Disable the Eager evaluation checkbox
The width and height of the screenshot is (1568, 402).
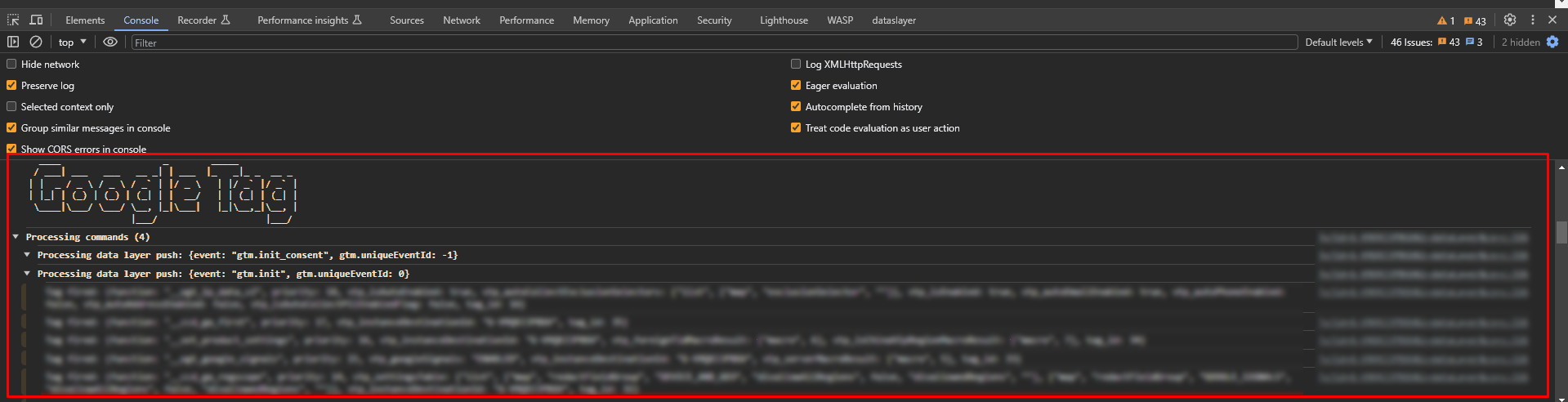tap(796, 85)
